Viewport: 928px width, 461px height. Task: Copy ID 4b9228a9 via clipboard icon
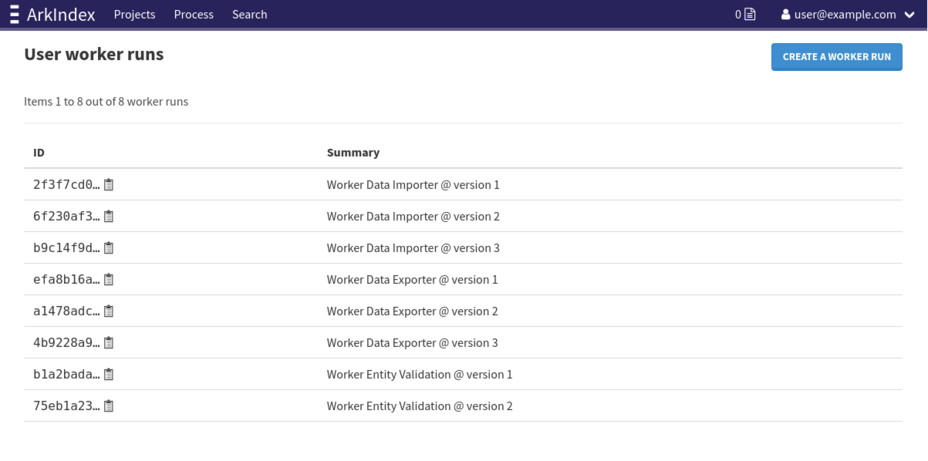109,343
